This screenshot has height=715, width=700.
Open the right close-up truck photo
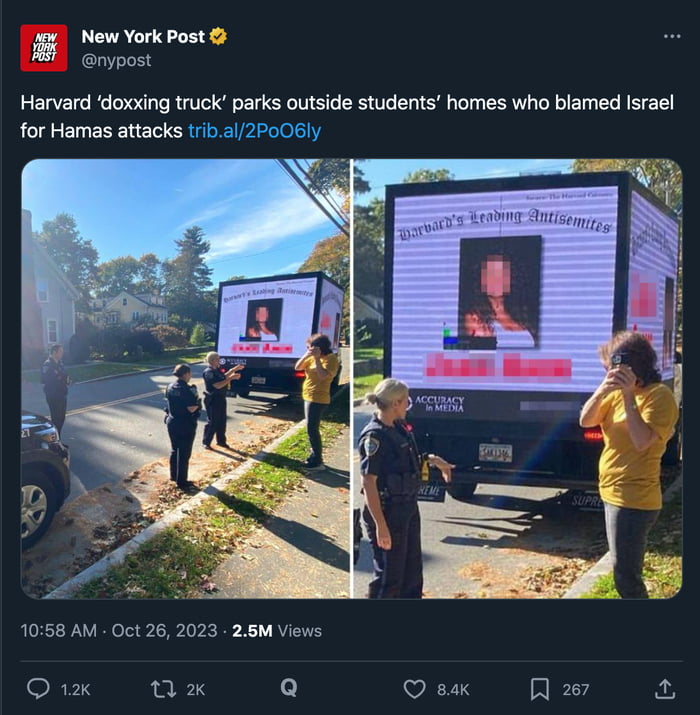point(518,378)
